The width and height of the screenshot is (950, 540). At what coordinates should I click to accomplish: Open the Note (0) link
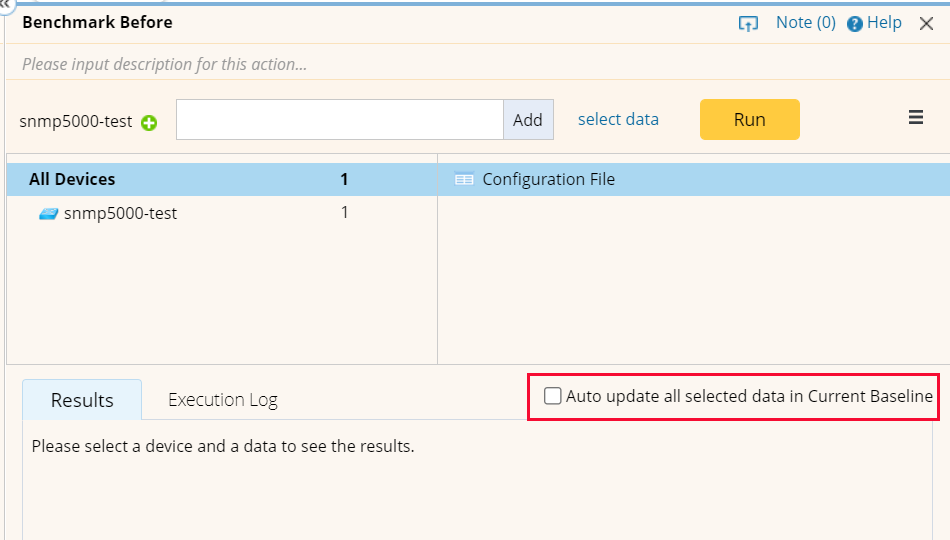(805, 22)
